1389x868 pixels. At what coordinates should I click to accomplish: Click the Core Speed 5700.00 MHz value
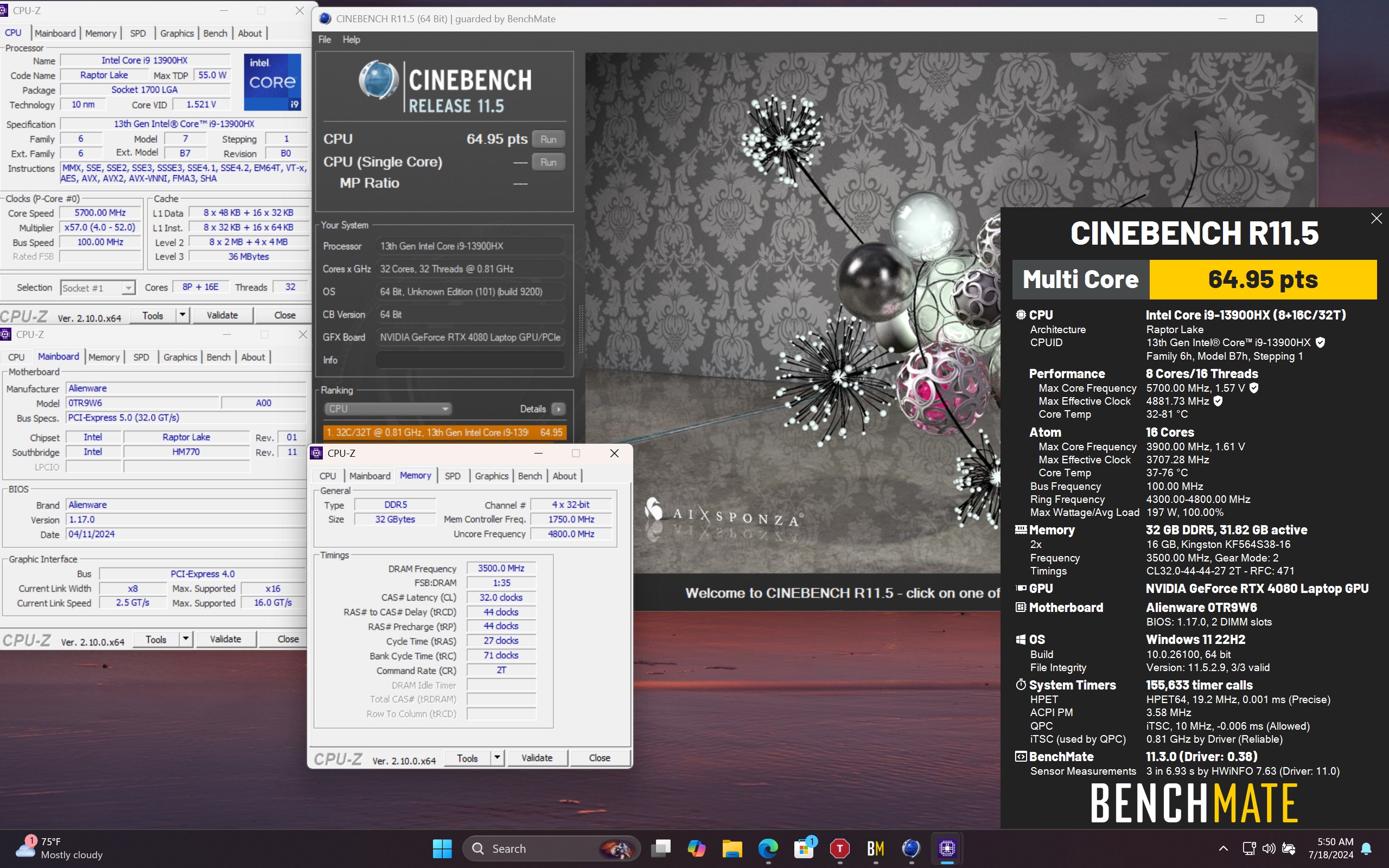(x=100, y=213)
